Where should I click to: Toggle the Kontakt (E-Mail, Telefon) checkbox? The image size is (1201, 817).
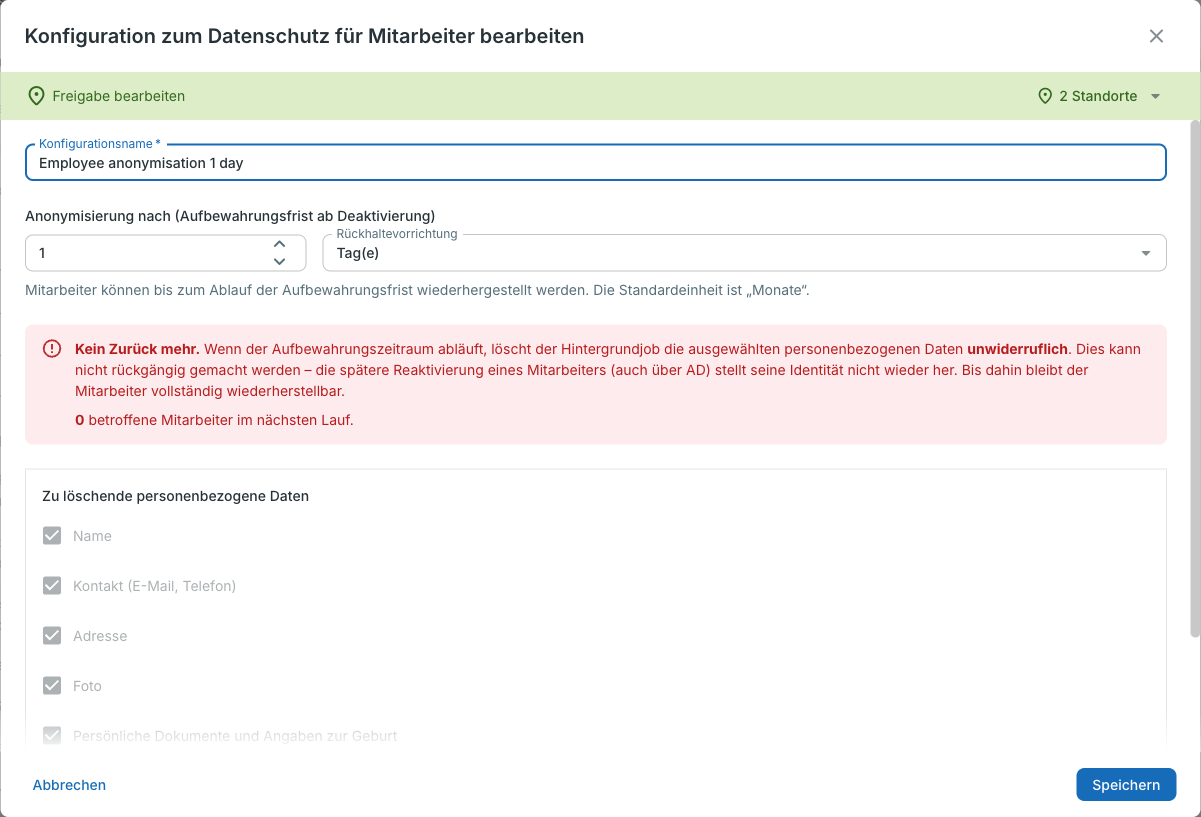coord(52,586)
